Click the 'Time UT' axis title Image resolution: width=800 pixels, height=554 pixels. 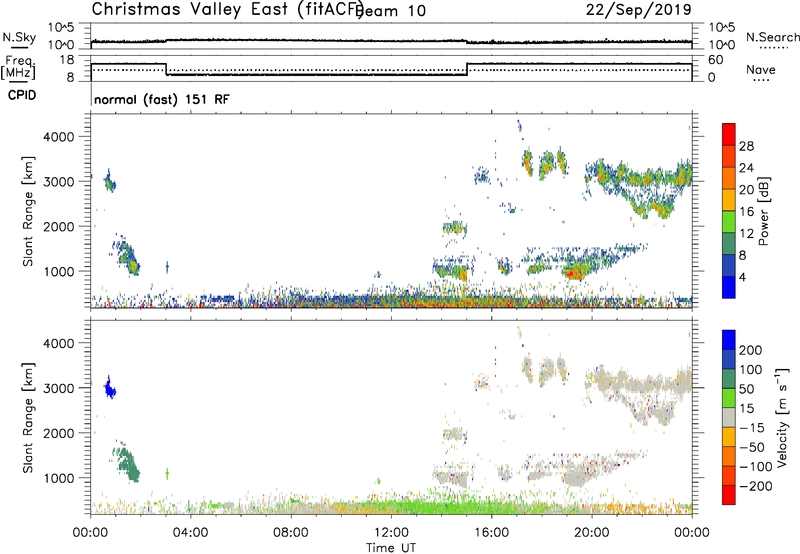click(391, 548)
